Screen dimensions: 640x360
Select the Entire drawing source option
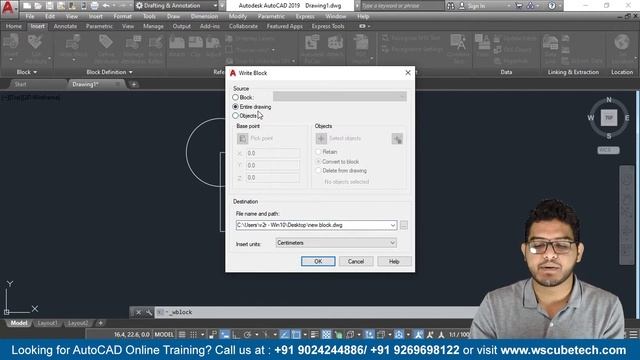236,107
